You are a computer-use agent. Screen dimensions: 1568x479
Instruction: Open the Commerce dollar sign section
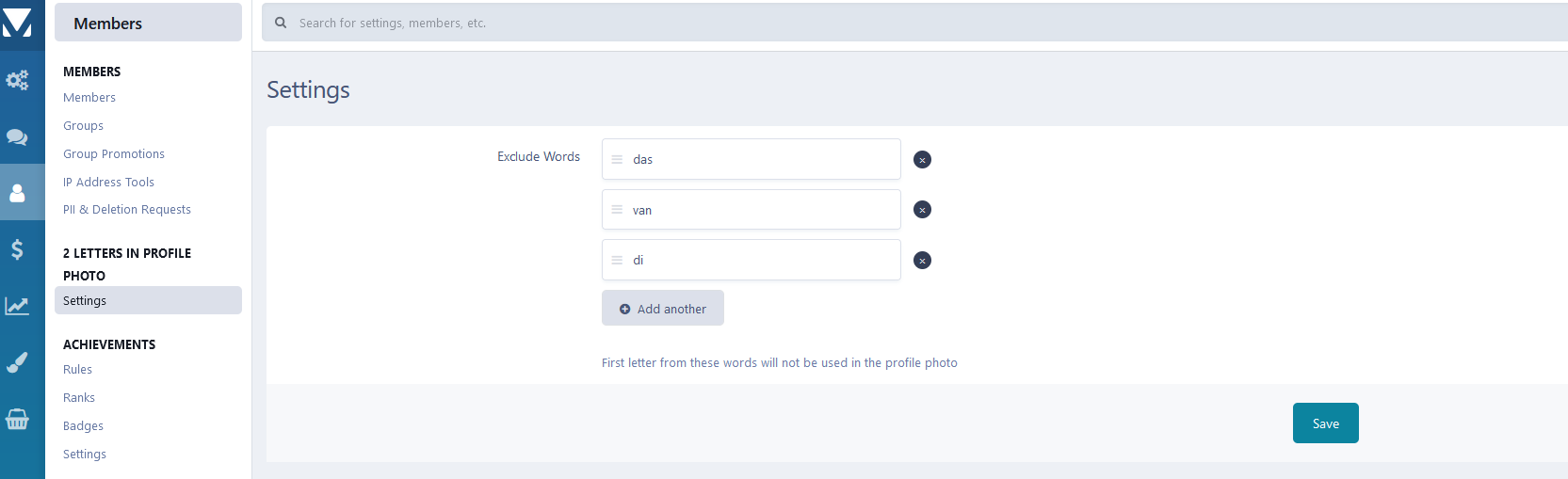click(17, 249)
